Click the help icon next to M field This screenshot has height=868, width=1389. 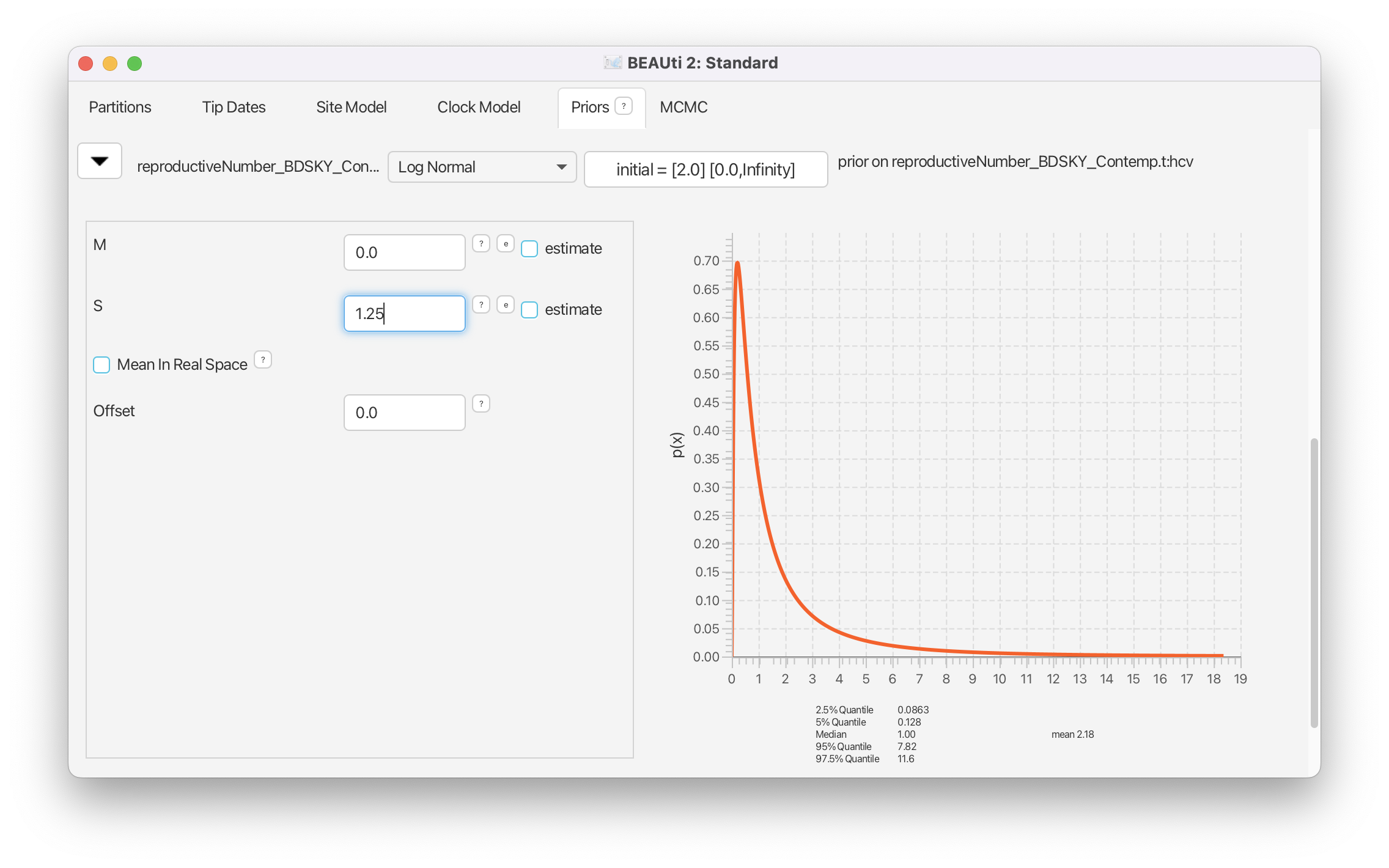pos(481,244)
